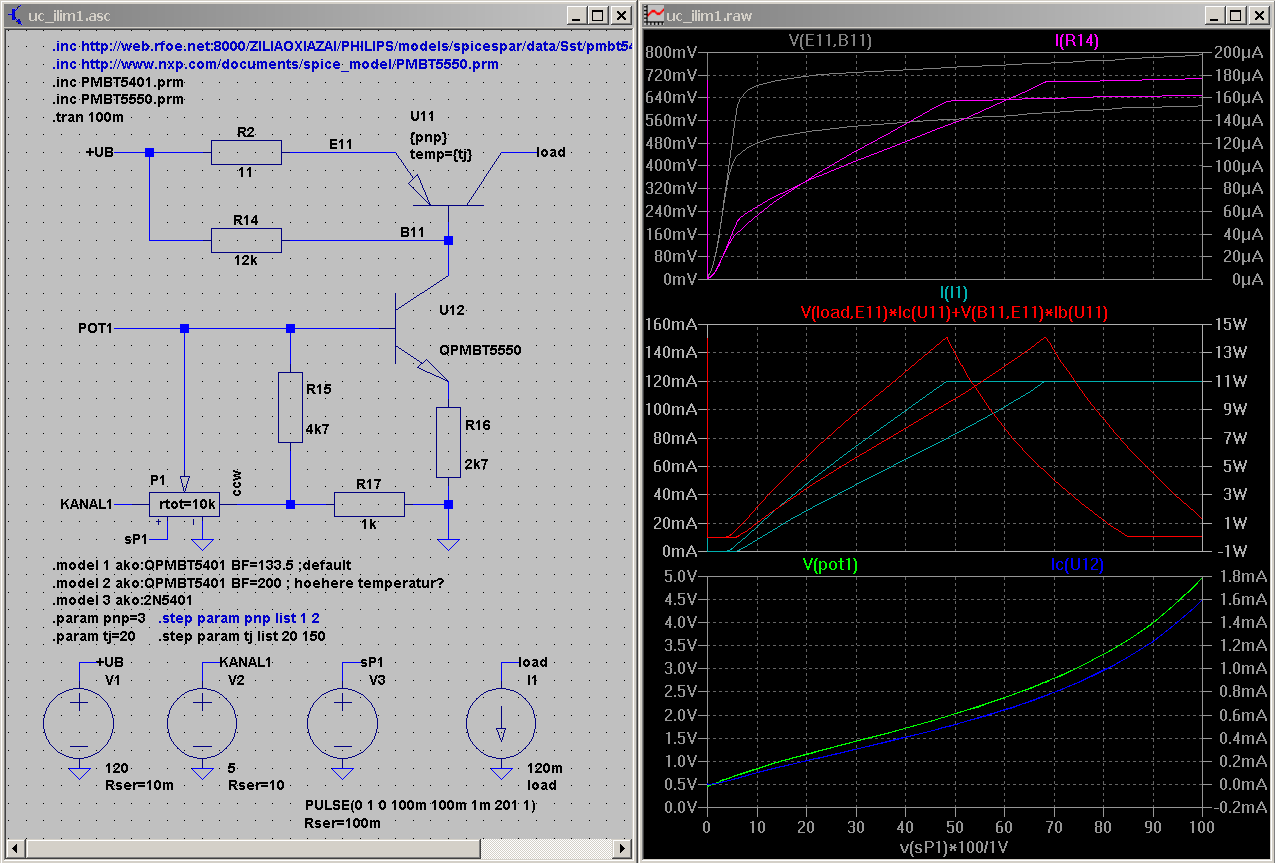Click .model 3 ako:2N5401 line
Screen dimensions: 1275x863
(x=120, y=601)
